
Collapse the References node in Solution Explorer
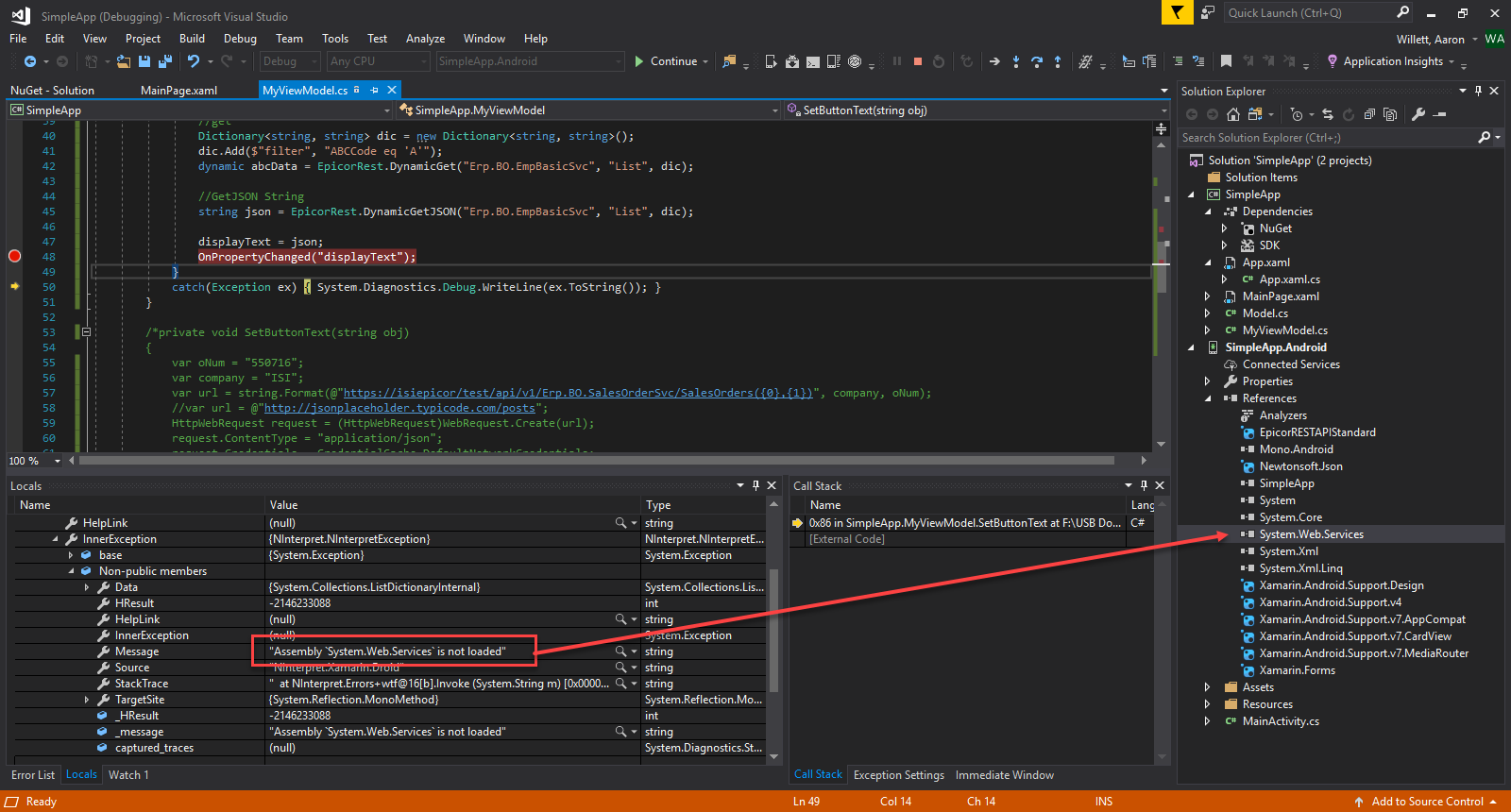(1208, 398)
